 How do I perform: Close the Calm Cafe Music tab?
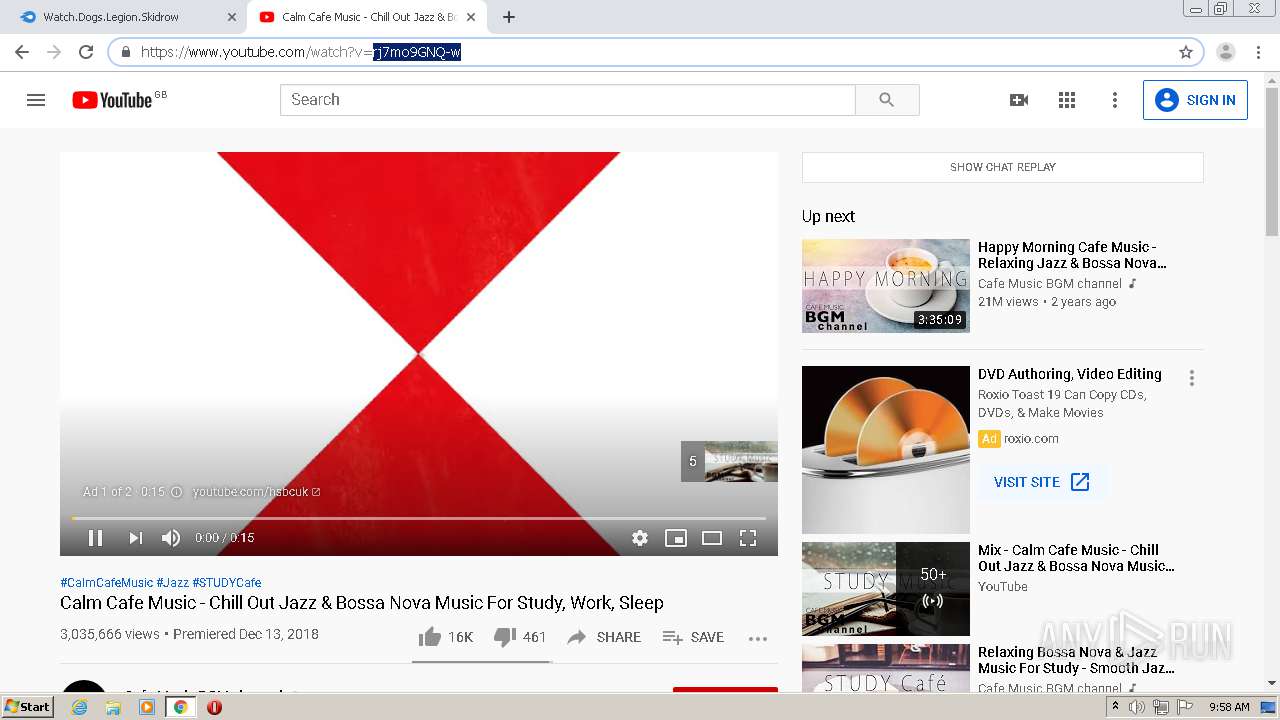471,17
